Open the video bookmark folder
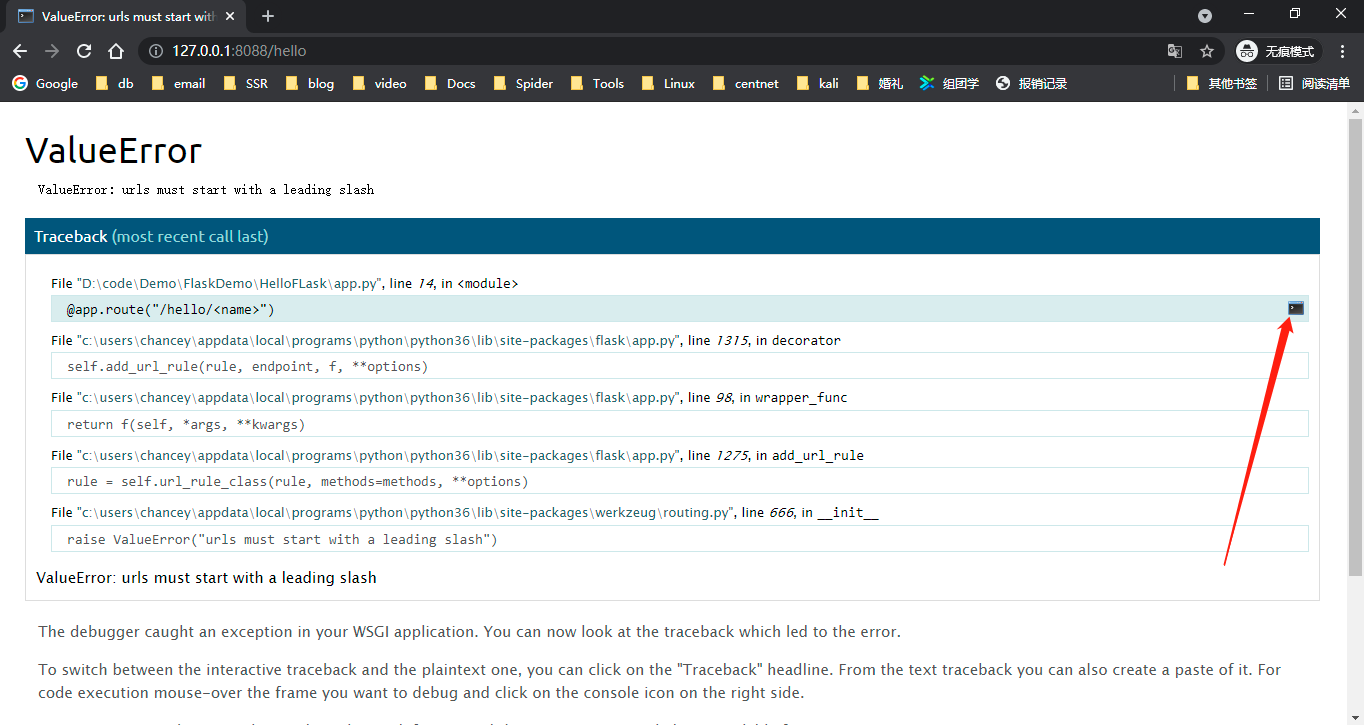Screen dimensions: 1364x725 (x=379, y=83)
